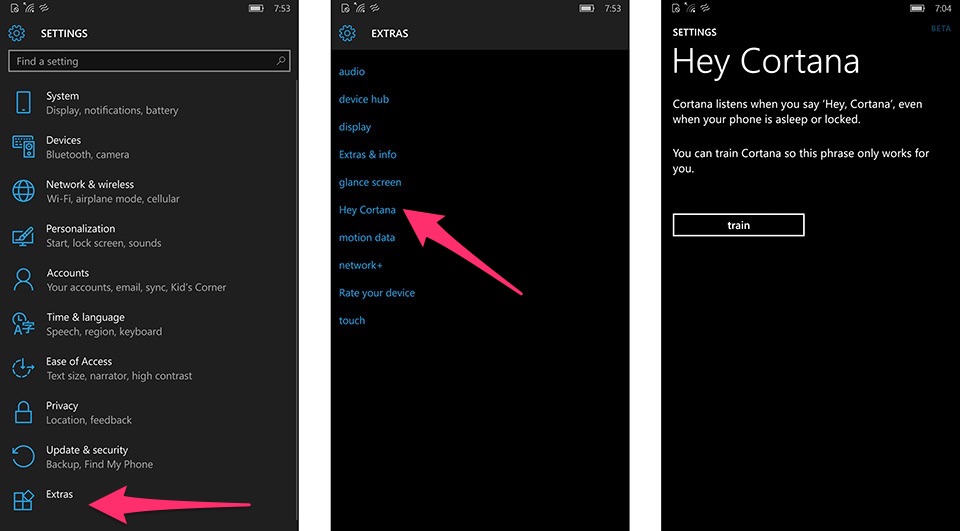Click signal icons in Settings screen status bar
960x531 pixels.
[x=30, y=9]
